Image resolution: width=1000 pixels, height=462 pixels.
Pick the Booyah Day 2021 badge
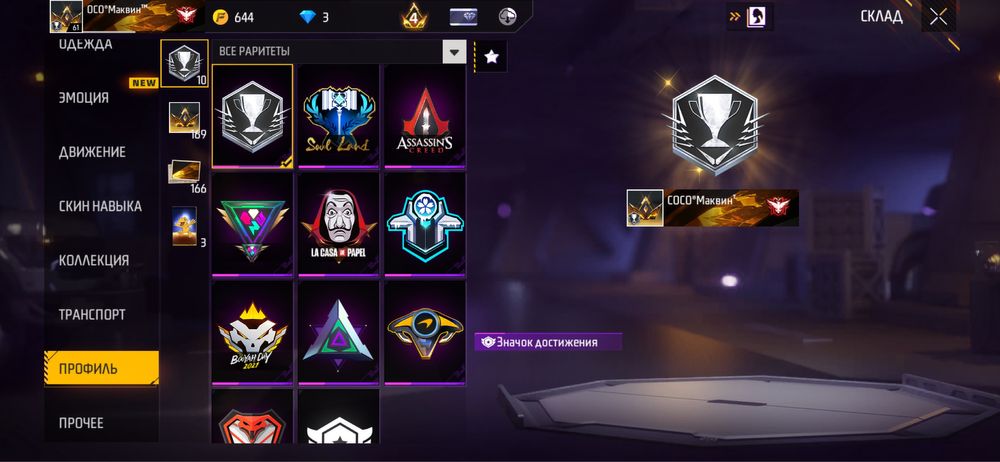tap(252, 333)
